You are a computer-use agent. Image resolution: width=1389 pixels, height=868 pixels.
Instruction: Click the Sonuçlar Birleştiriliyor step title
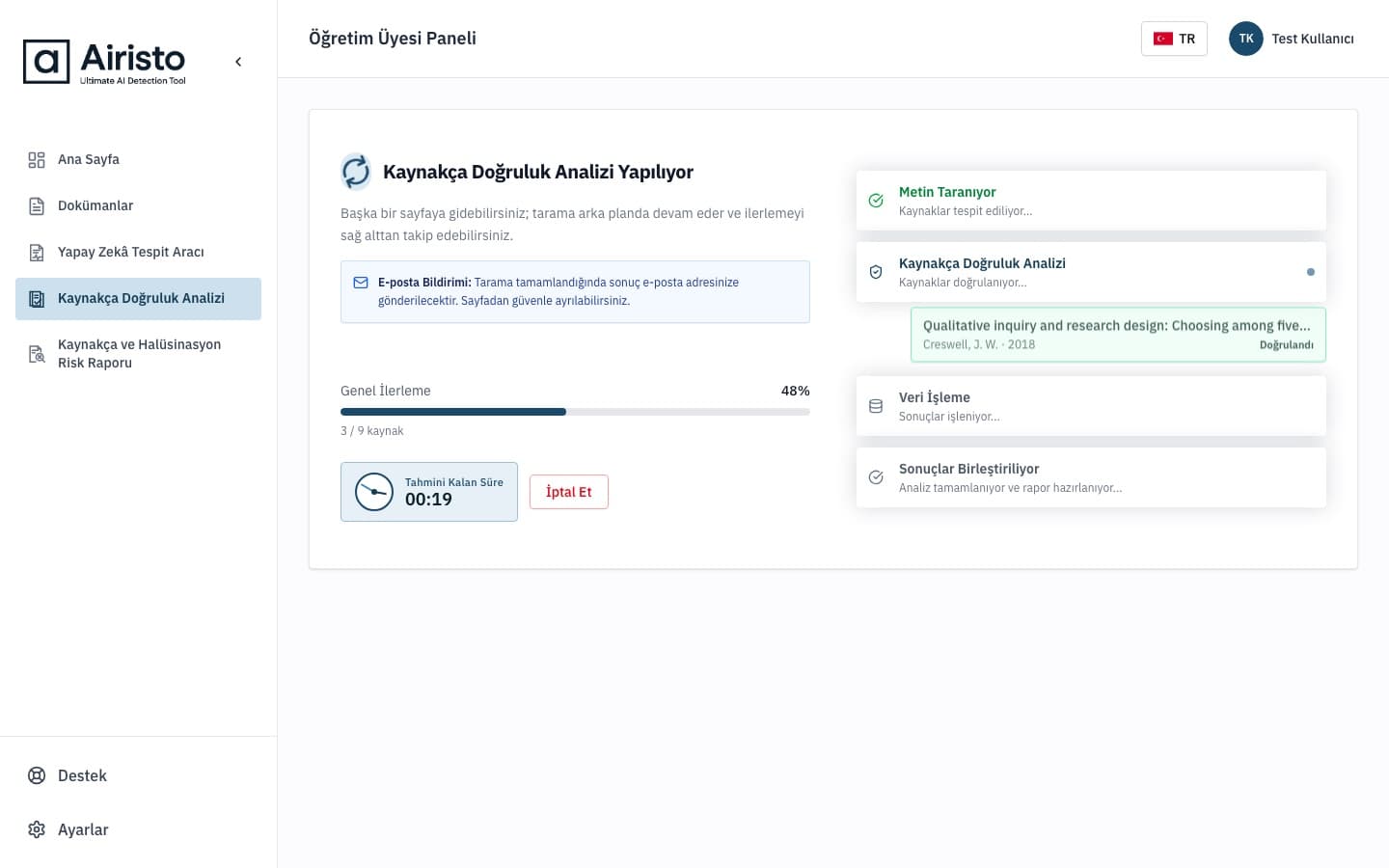[969, 469]
